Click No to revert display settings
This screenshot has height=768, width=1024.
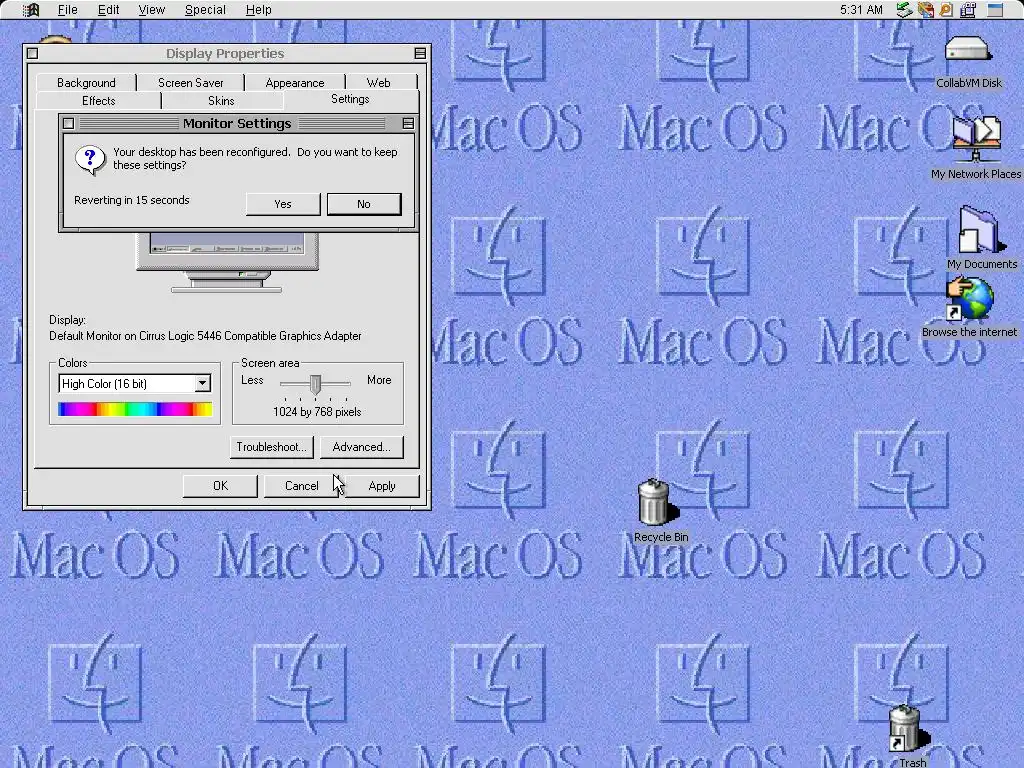pyautogui.click(x=364, y=204)
